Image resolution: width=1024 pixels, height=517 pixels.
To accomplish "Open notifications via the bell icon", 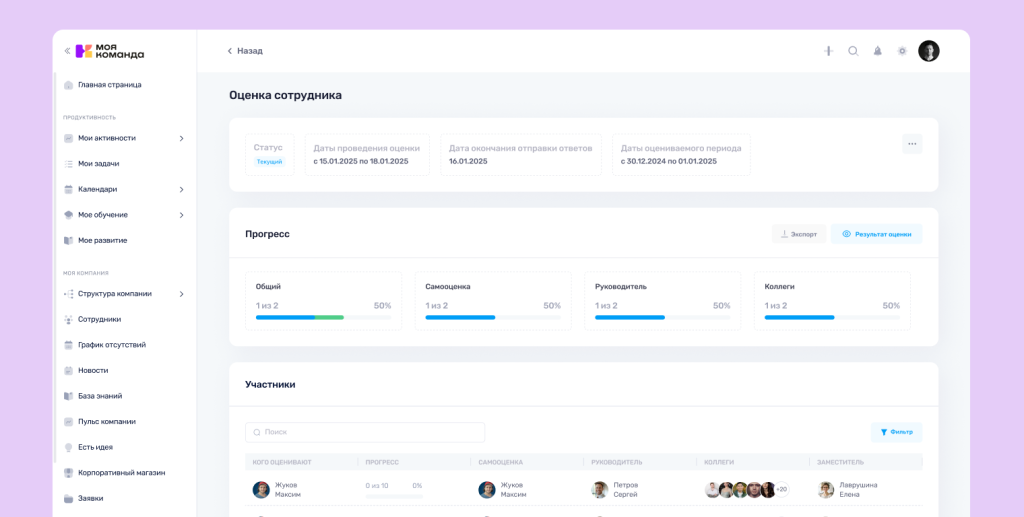I will click(878, 51).
